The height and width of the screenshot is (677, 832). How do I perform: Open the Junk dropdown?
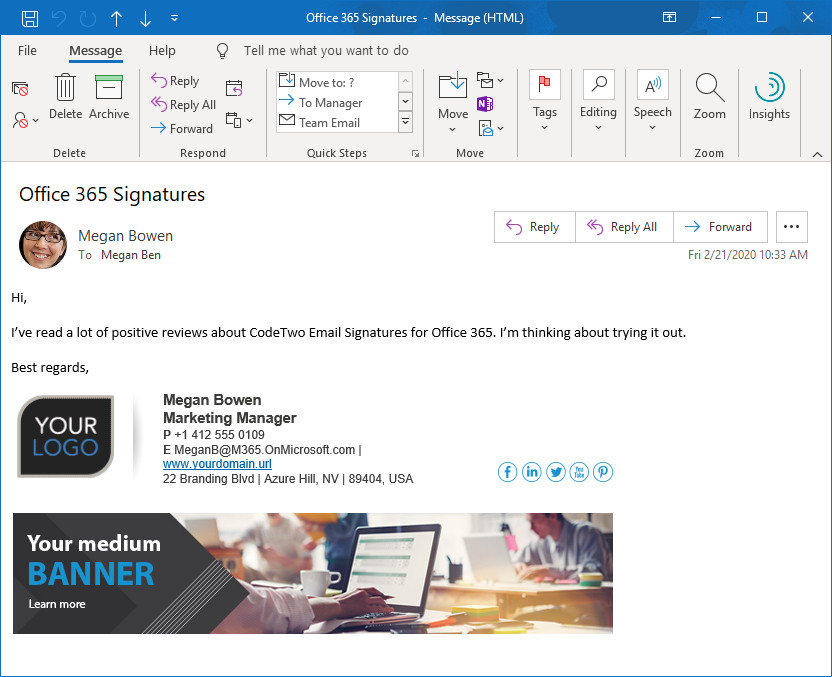pyautogui.click(x=25, y=120)
